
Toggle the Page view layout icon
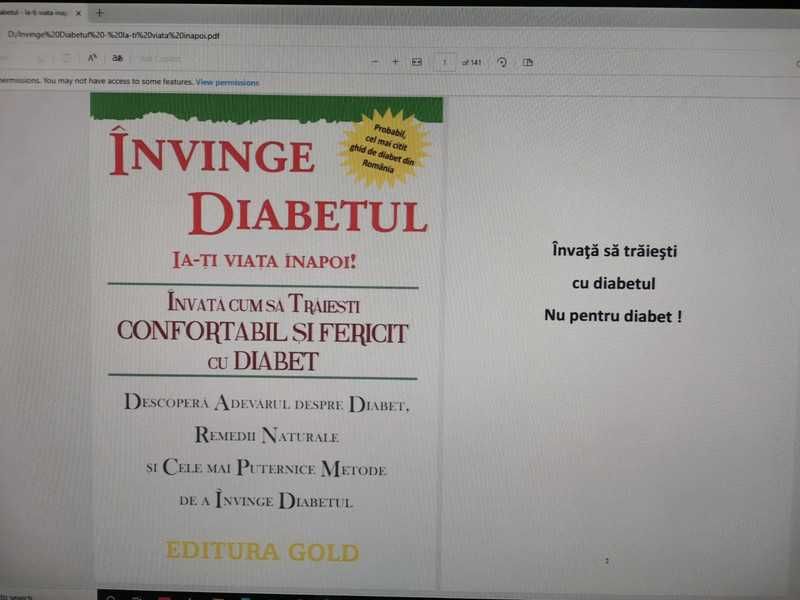coord(528,62)
